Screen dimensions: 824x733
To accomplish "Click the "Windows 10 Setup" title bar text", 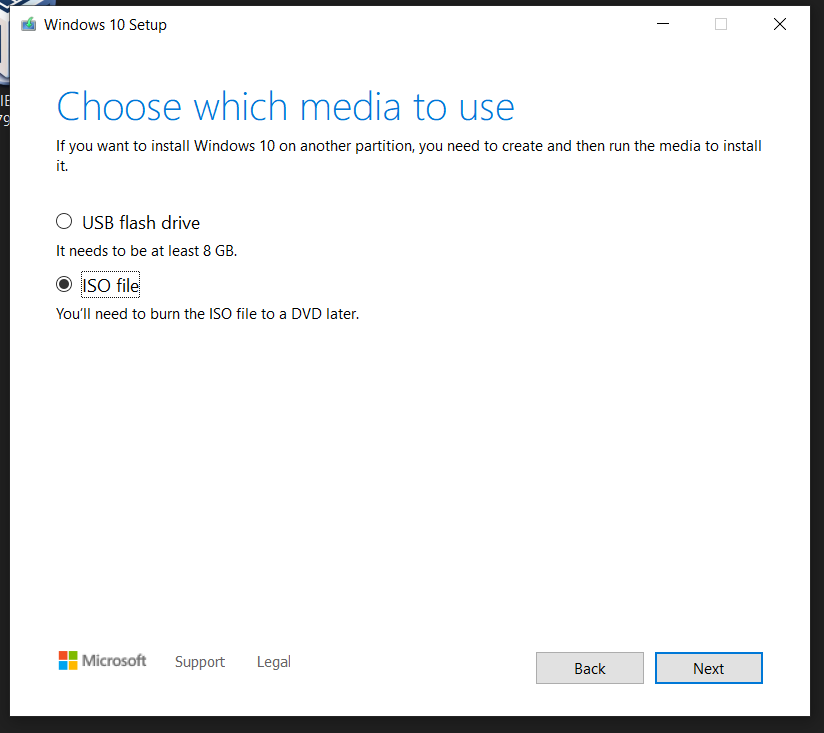I will 105,25.
